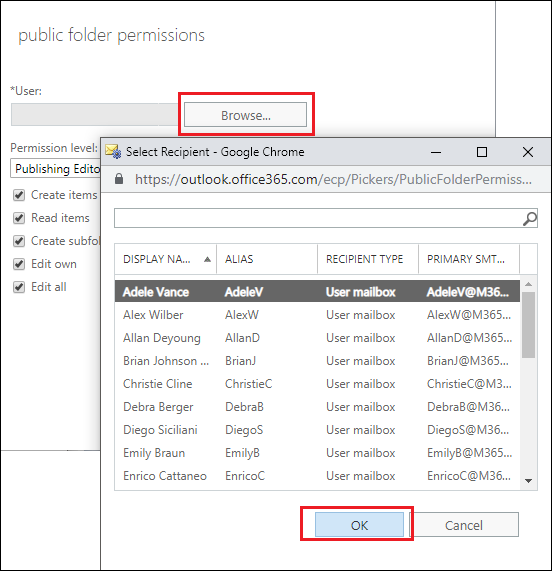This screenshot has height=571, width=552.
Task: Open the Permission level dropdown
Action: tap(56, 168)
